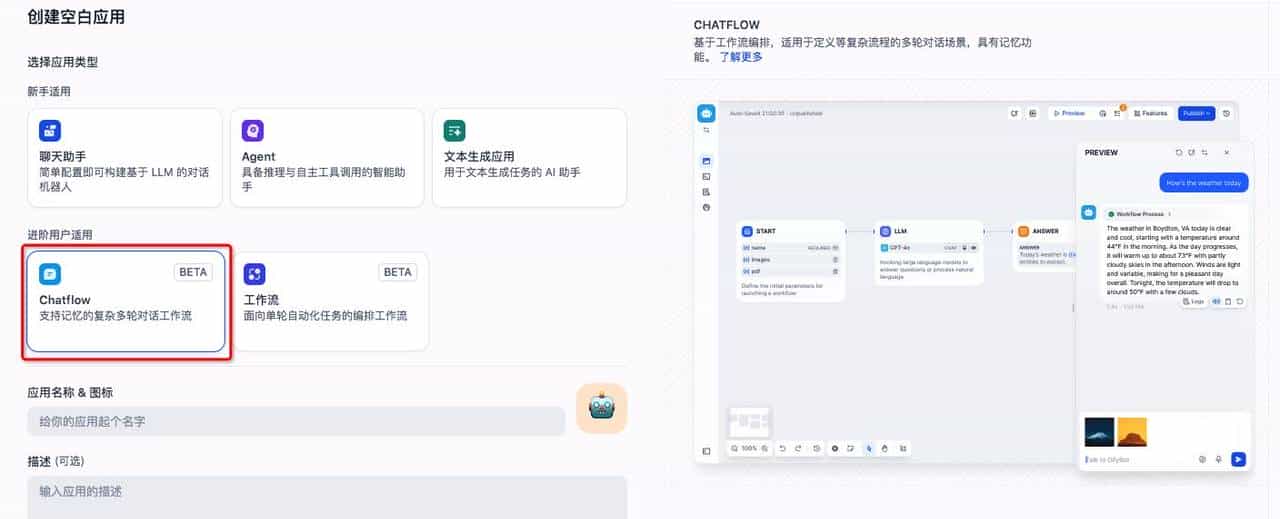This screenshot has width=1280, height=519.
Task: Open the 了解更多 learn more link
Action: point(741,57)
